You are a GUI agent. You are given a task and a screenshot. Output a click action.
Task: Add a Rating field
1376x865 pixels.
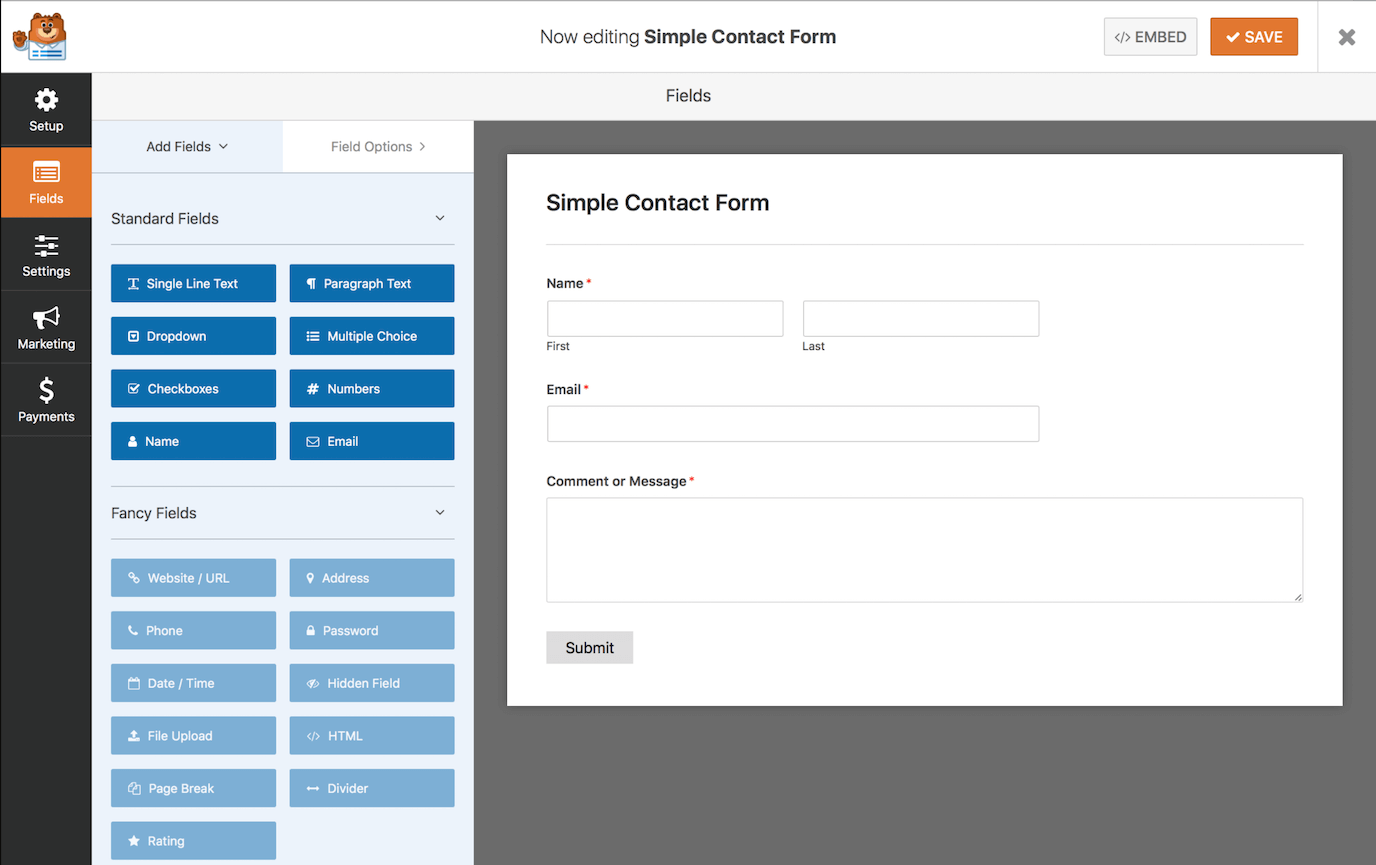point(193,840)
